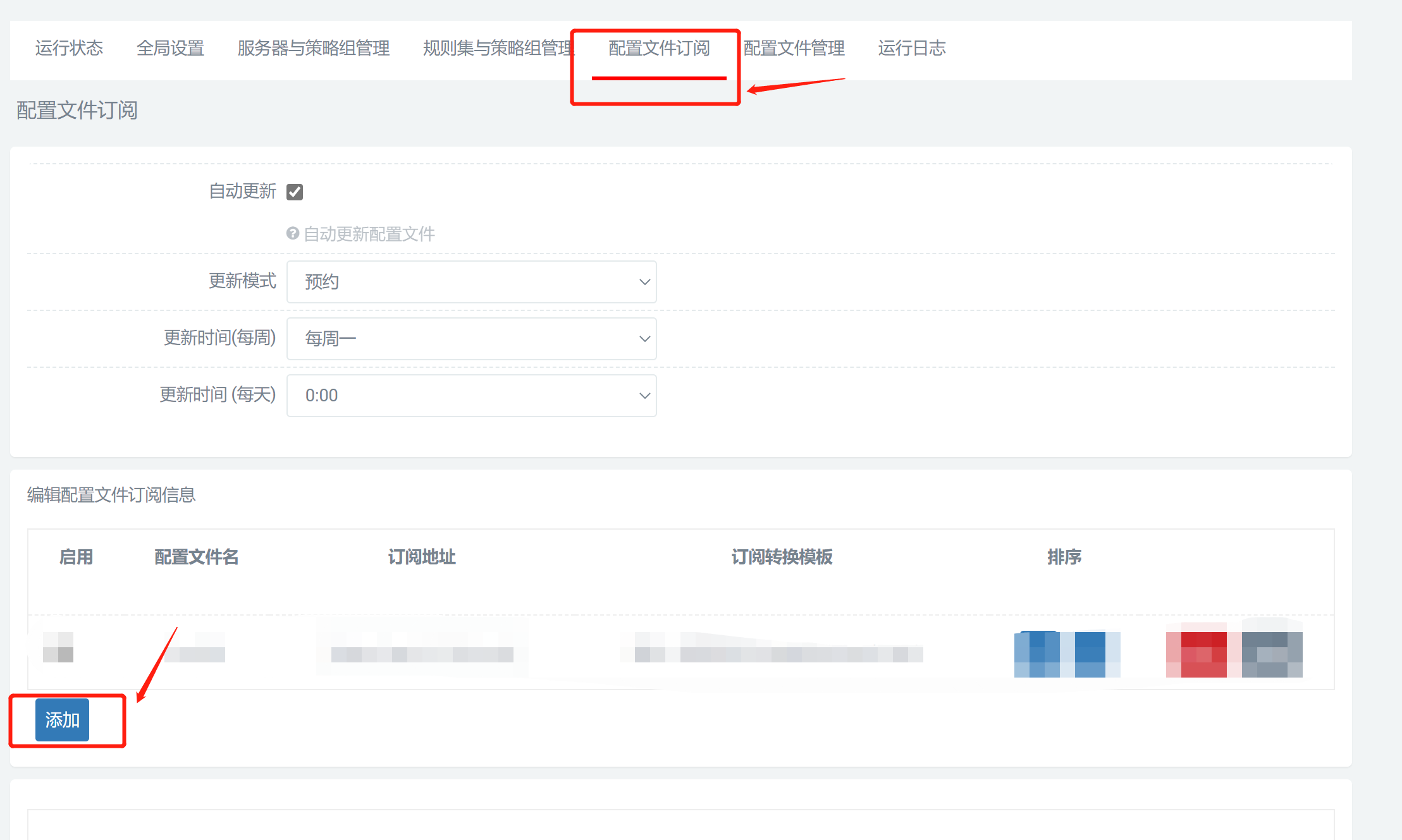Expand the 更新模式 dropdown showing 预约

[472, 282]
